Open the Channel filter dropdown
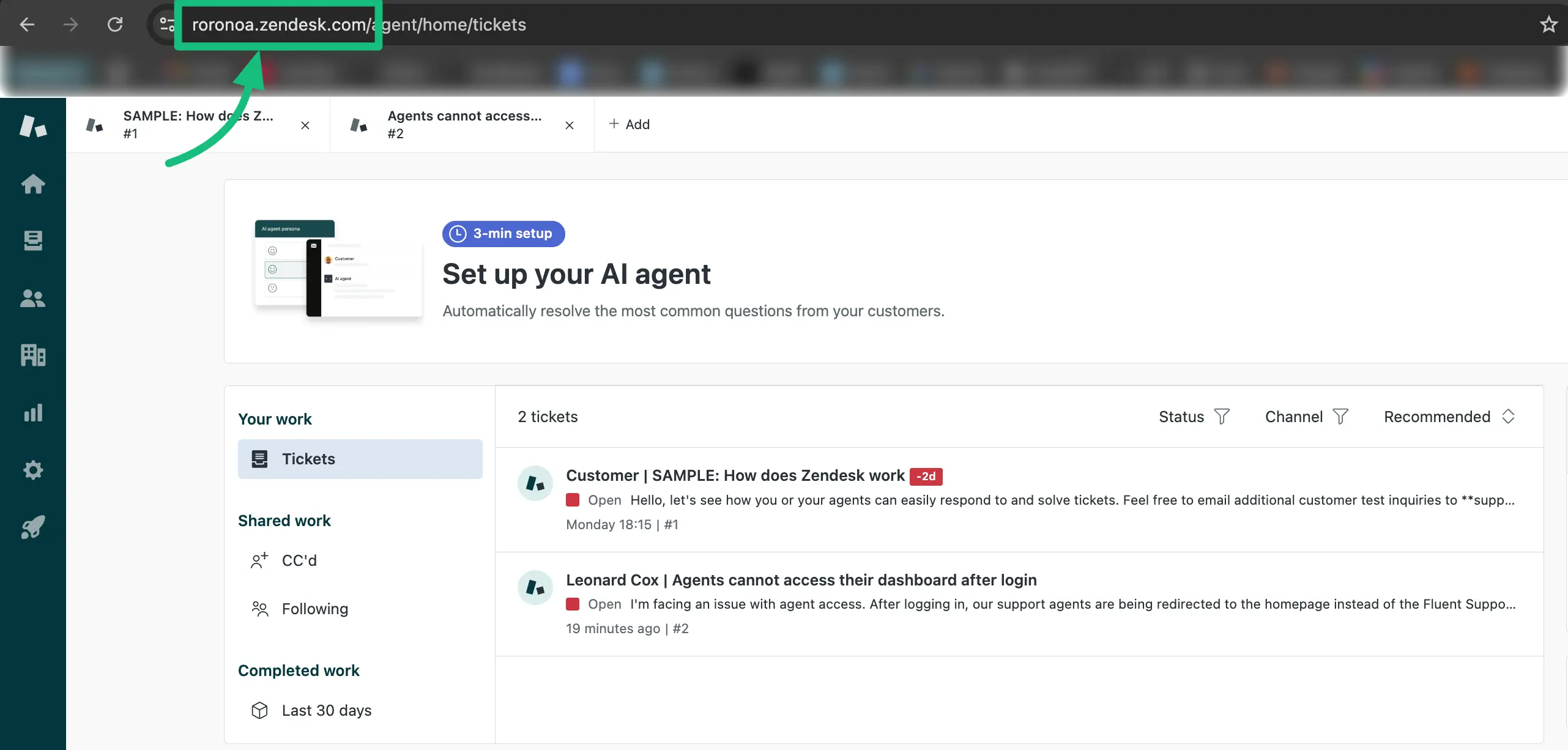This screenshot has width=1568, height=750. tap(1305, 417)
